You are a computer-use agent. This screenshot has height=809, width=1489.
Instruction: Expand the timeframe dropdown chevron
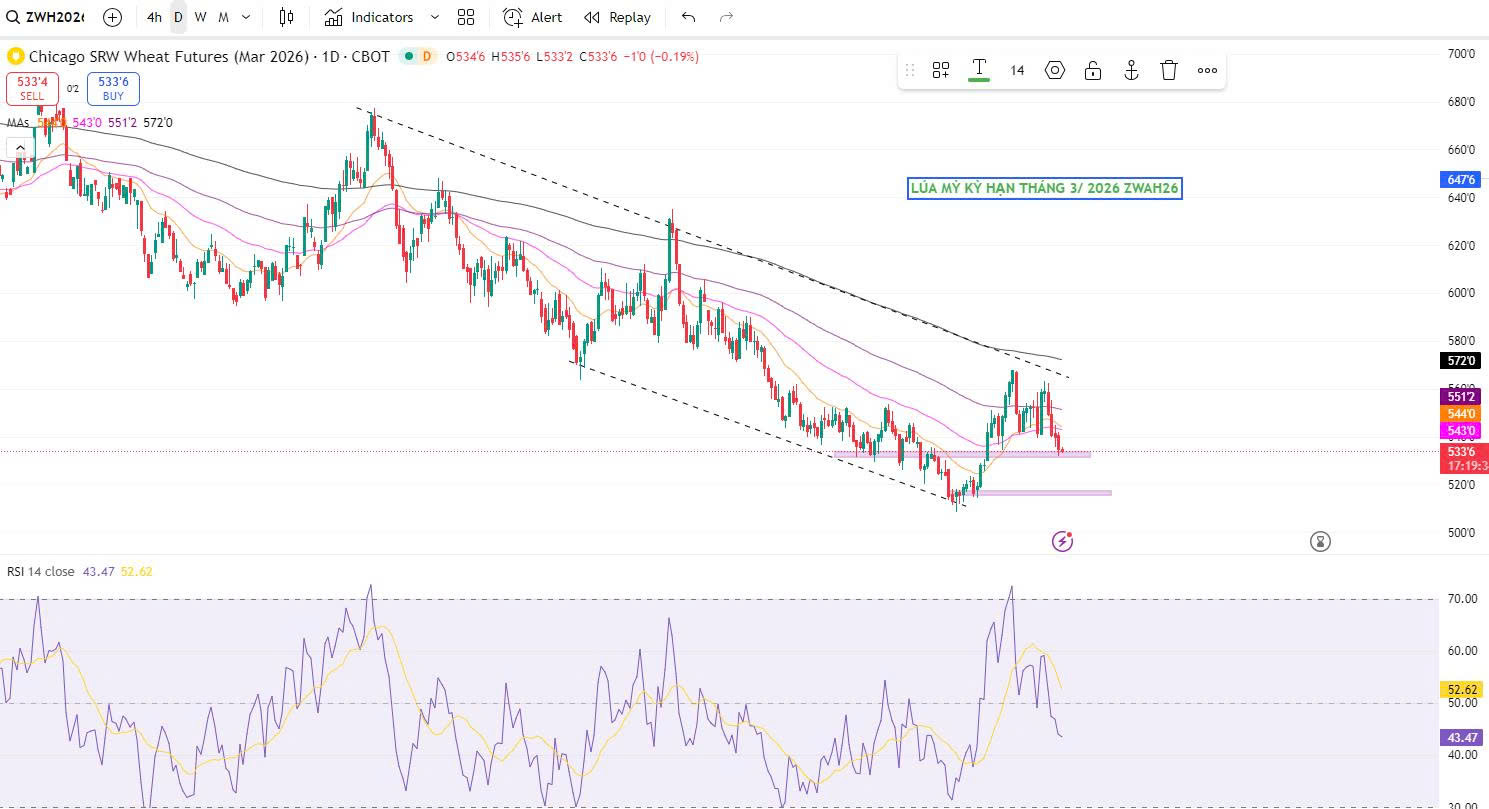click(246, 17)
